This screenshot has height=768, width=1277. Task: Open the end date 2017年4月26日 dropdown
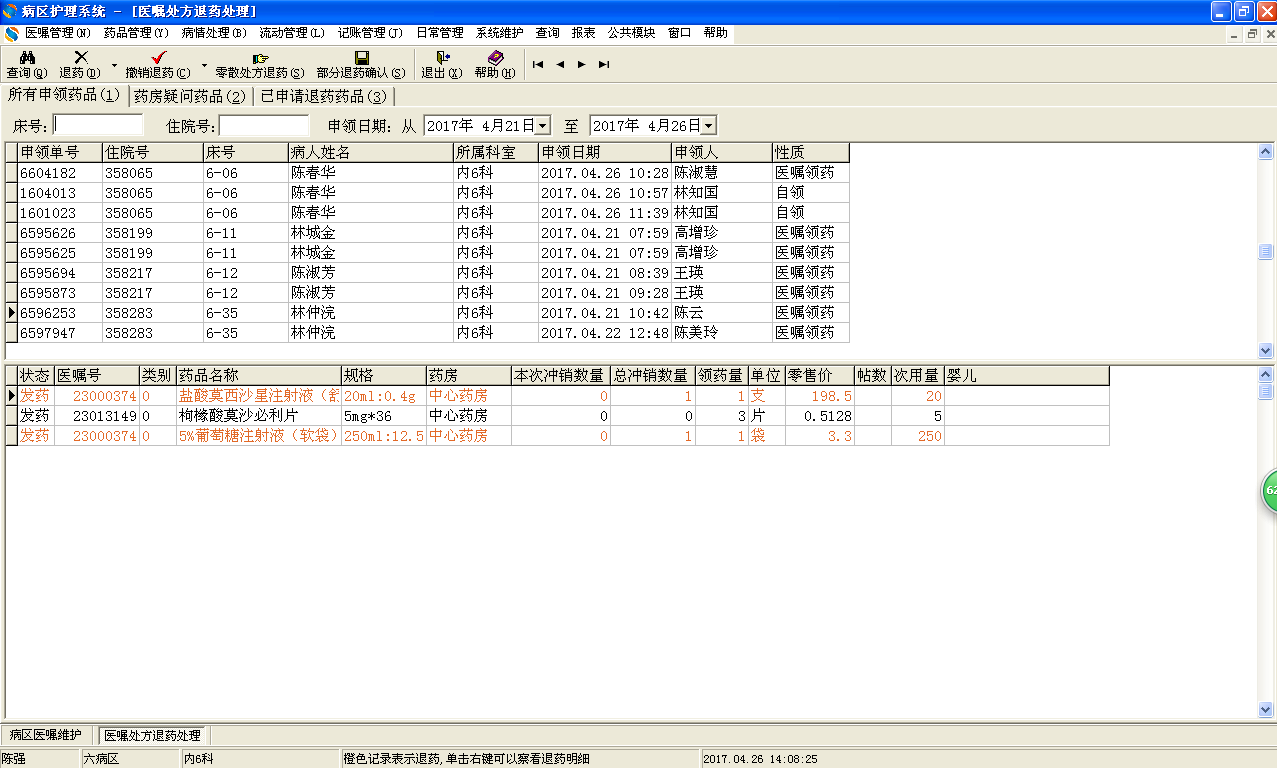click(x=708, y=126)
